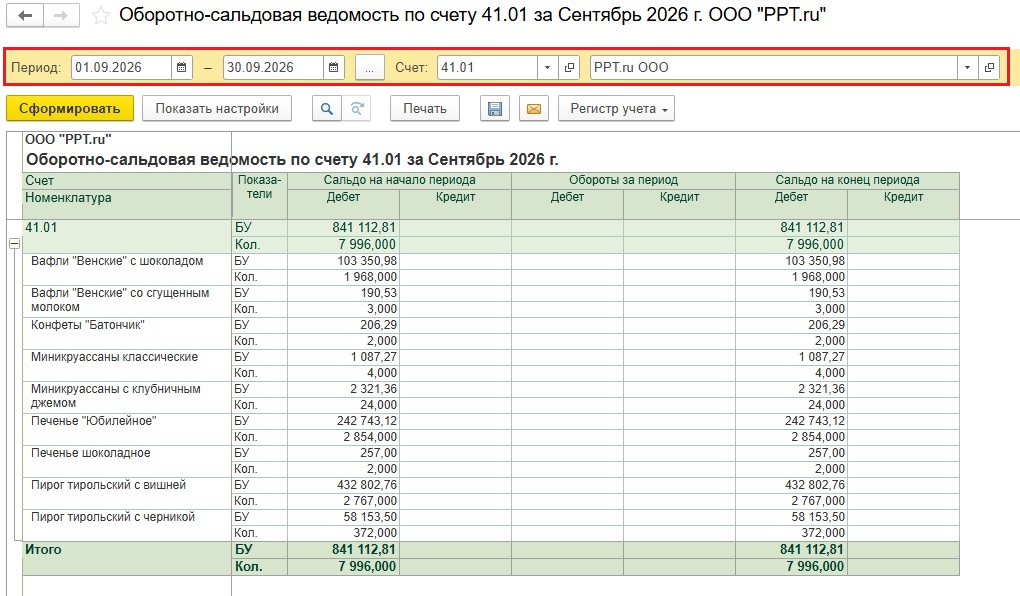Expand the organization PPT.ru ООО dropdown
The width and height of the screenshot is (1020, 596).
coord(967,67)
